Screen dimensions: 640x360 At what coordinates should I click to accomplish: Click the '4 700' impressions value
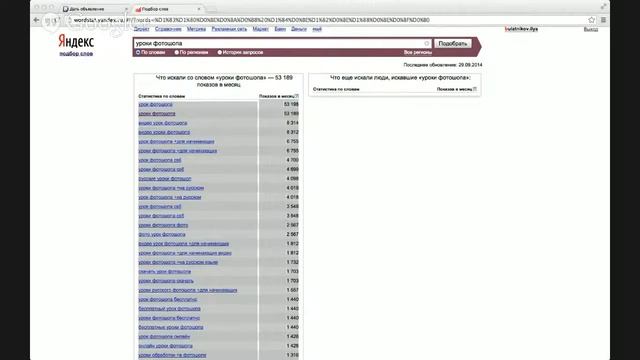click(292, 160)
